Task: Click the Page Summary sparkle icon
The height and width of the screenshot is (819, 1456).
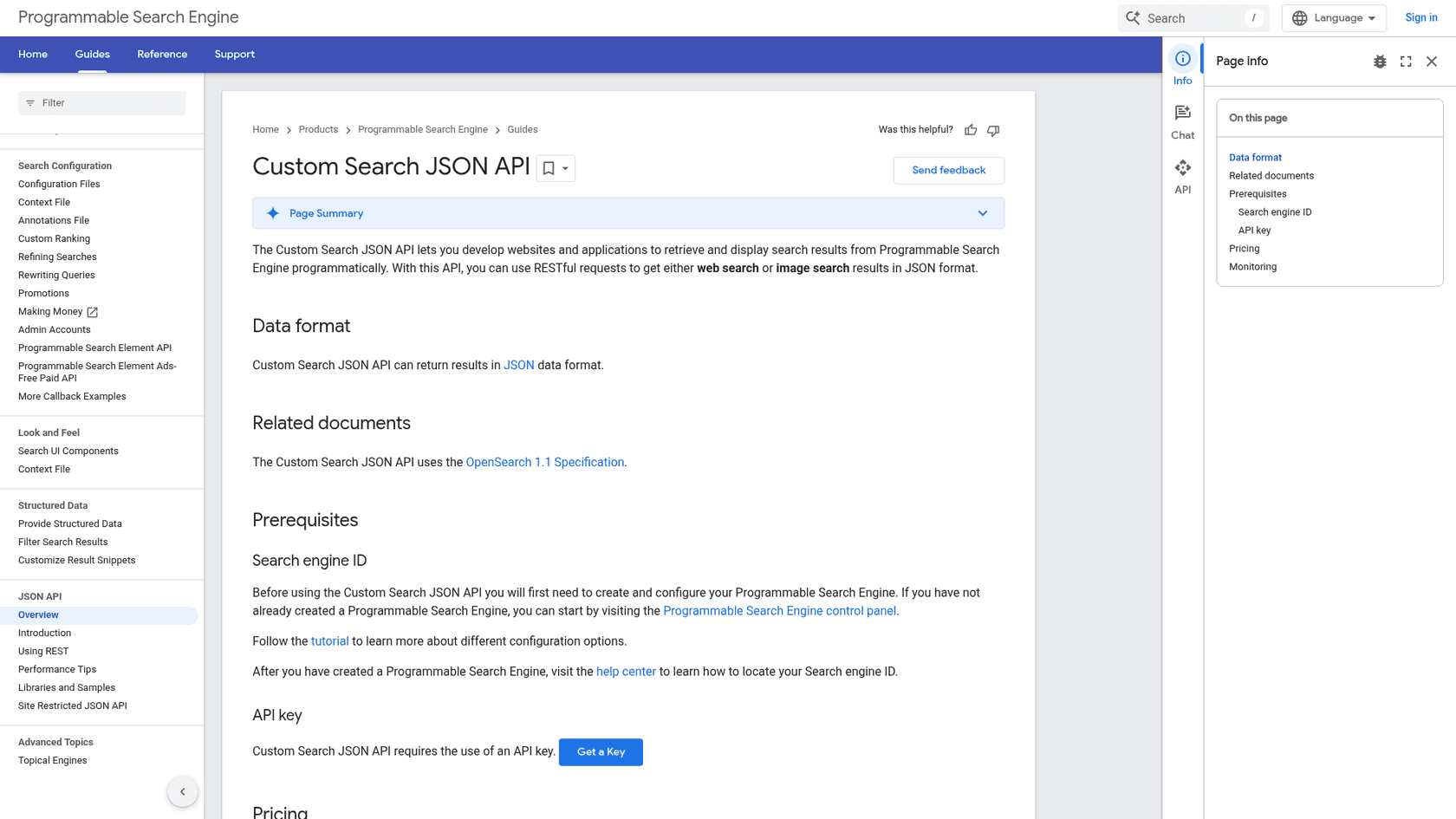Action: coord(273,212)
